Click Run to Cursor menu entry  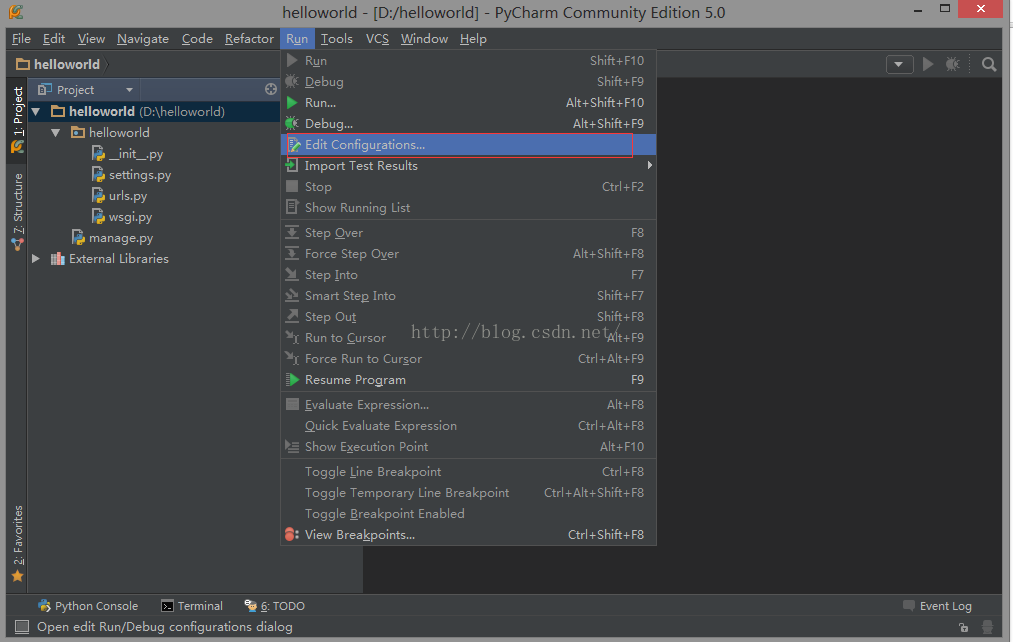tap(468, 338)
